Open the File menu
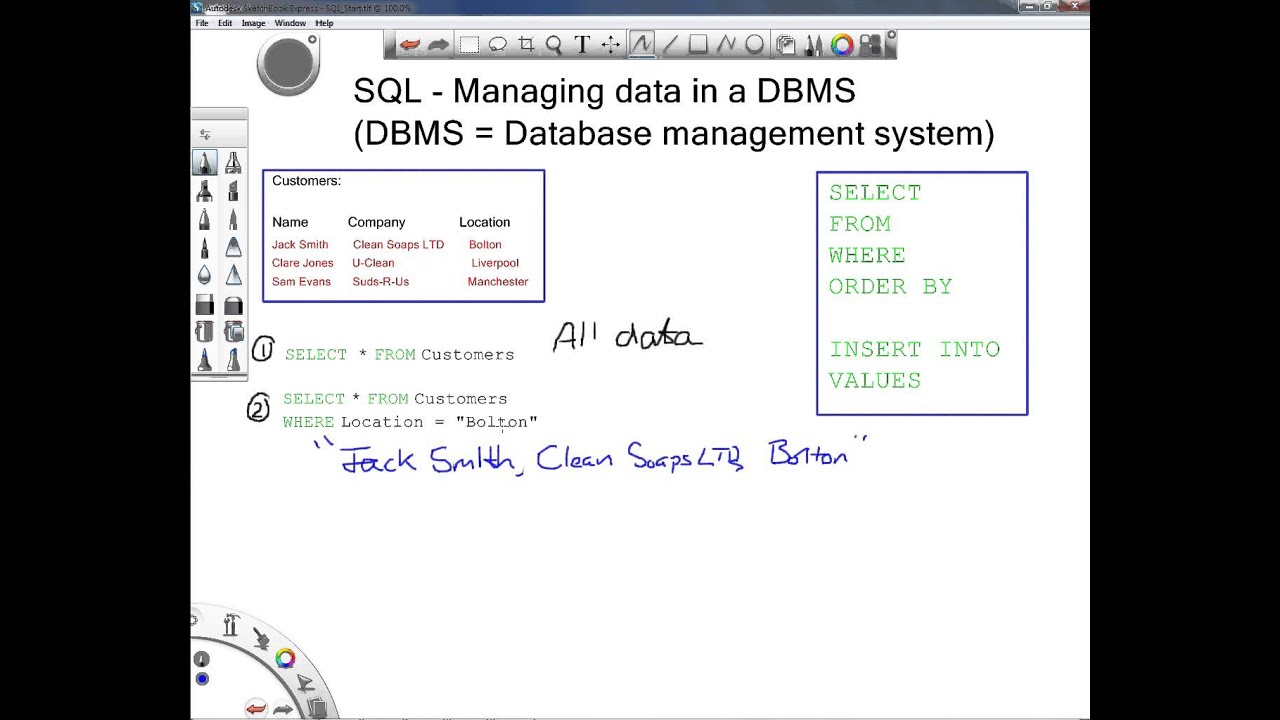 [x=202, y=23]
